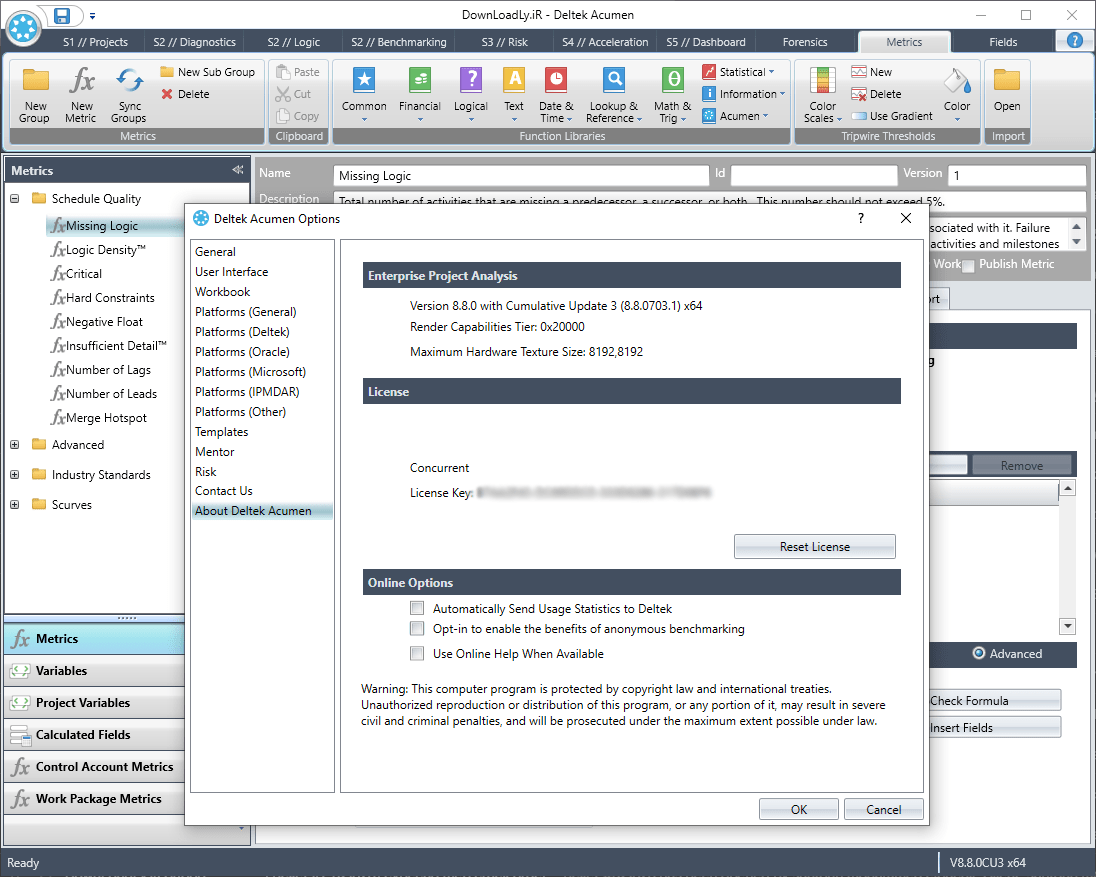Image resolution: width=1096 pixels, height=877 pixels.
Task: Open the Financial function library
Action: coord(419,82)
